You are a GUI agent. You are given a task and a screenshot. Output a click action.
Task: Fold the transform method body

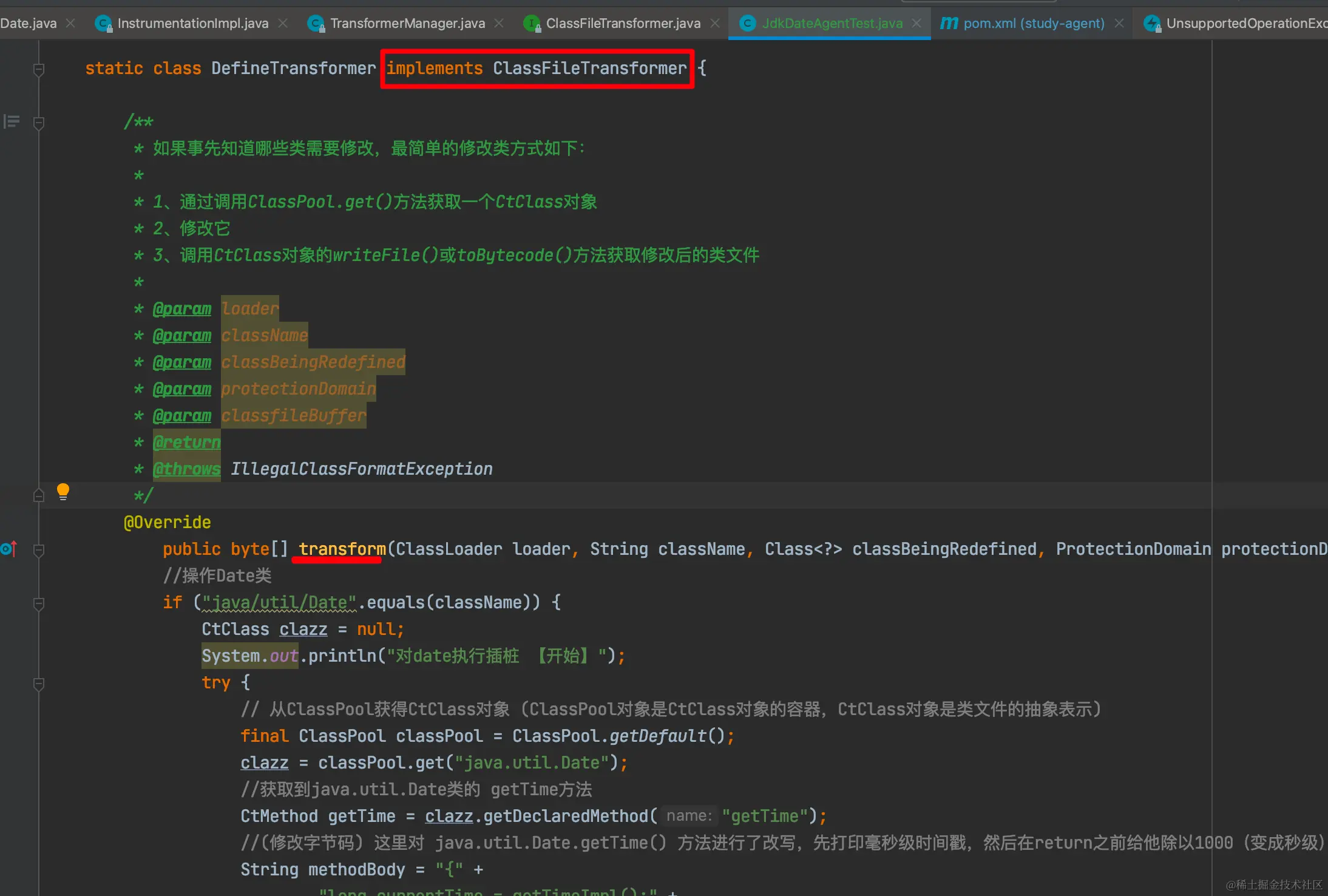(39, 551)
